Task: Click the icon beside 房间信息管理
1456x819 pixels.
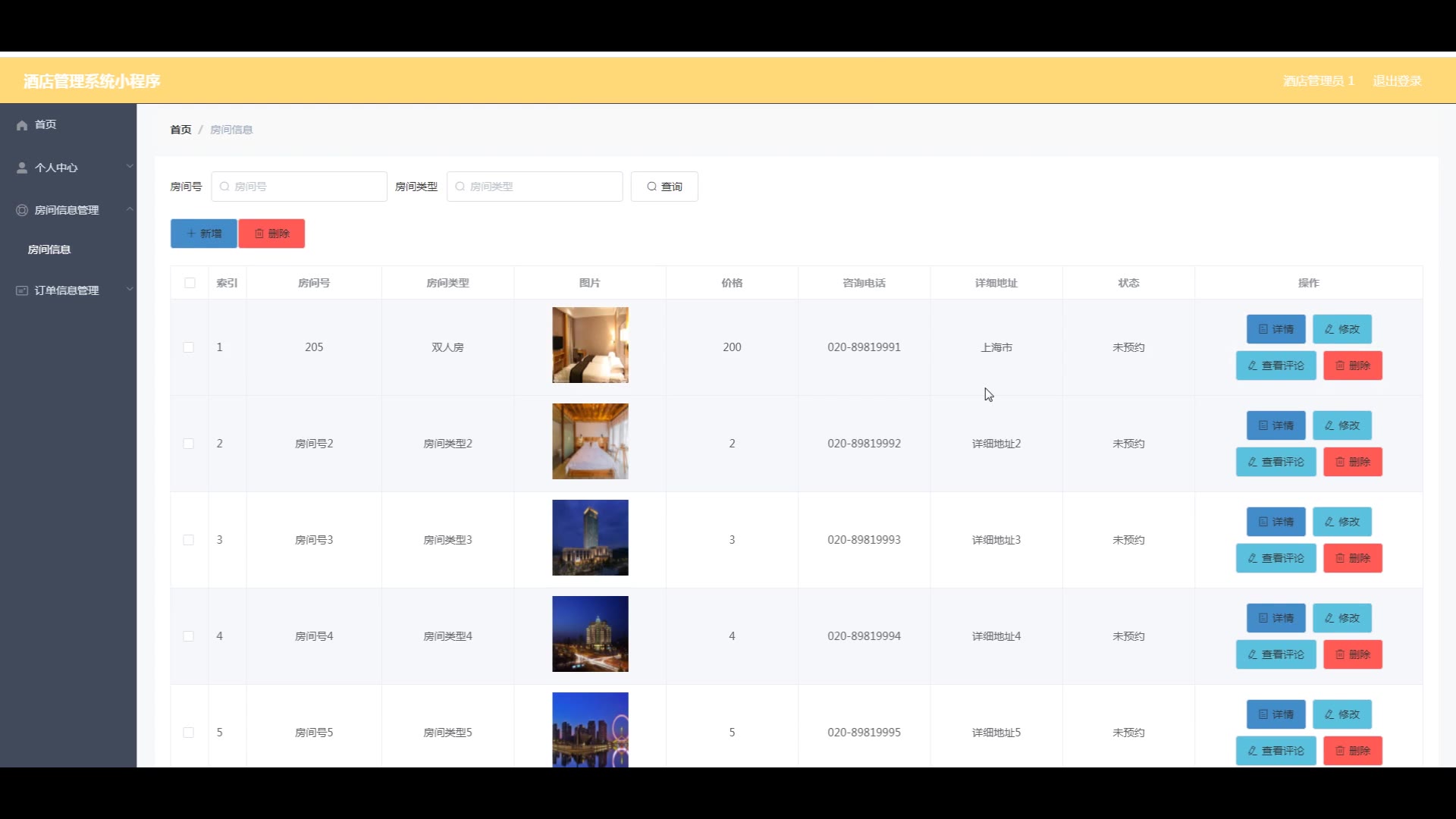Action: 22,210
